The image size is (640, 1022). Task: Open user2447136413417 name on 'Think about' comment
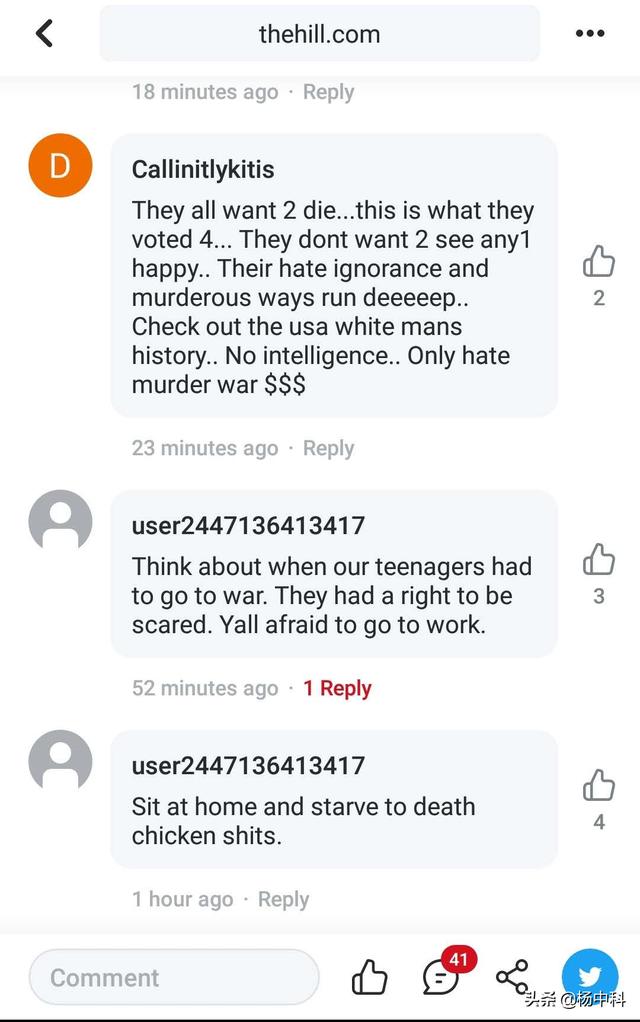(x=248, y=526)
